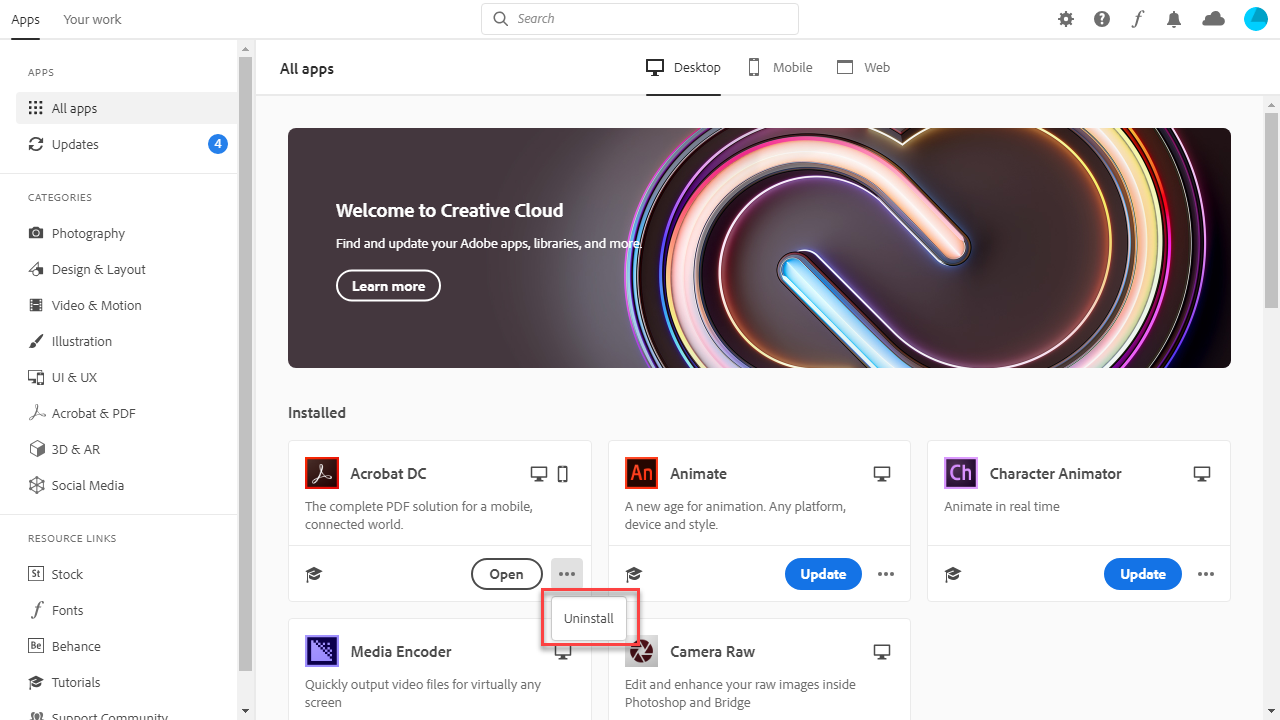The width and height of the screenshot is (1280, 720).
Task: Collapse the Acrobat DC more options menu
Action: point(567,574)
